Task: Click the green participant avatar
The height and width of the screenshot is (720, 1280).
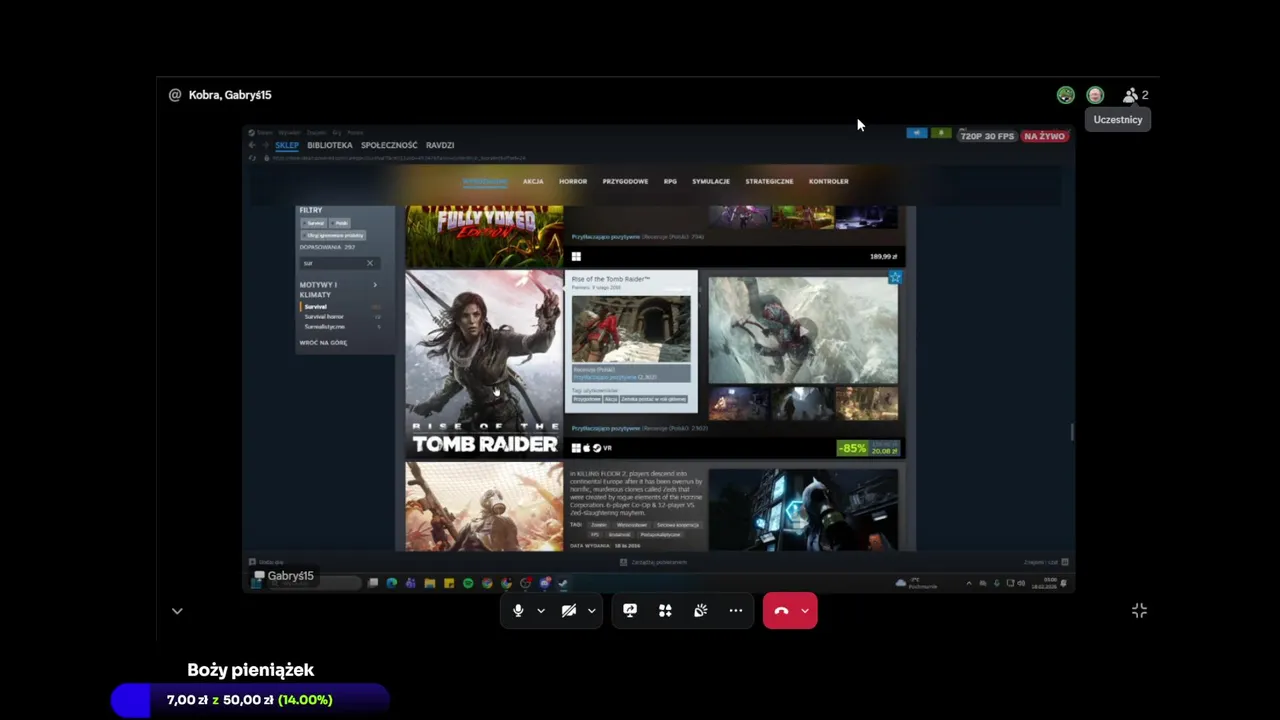Action: pyautogui.click(x=1066, y=95)
